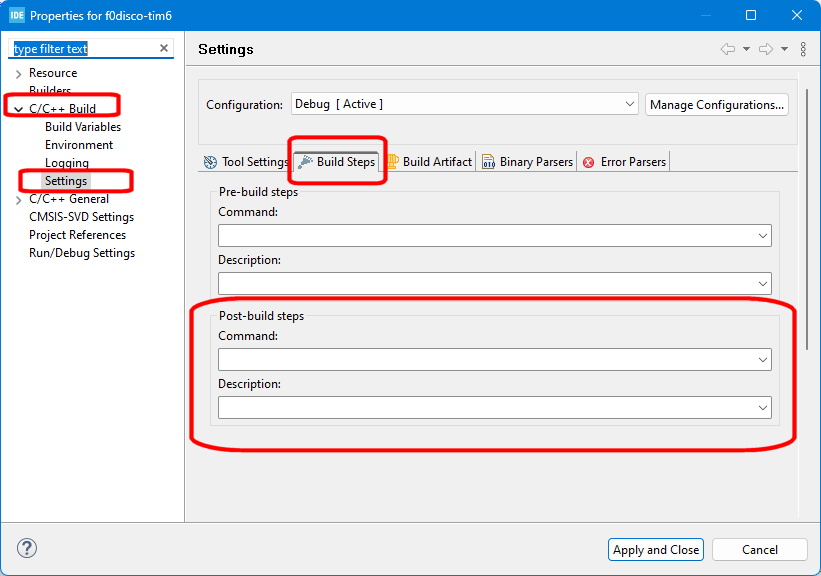
Task: Open the Configuration dropdown
Action: (630, 104)
